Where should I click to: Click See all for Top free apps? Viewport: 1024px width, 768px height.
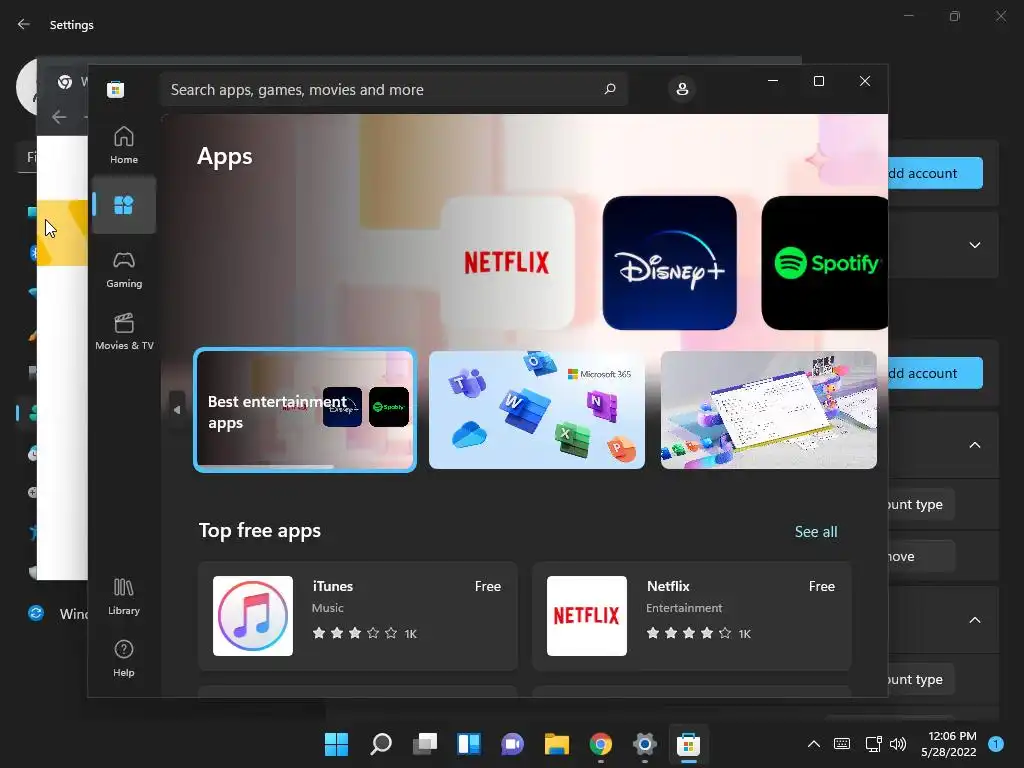click(816, 532)
